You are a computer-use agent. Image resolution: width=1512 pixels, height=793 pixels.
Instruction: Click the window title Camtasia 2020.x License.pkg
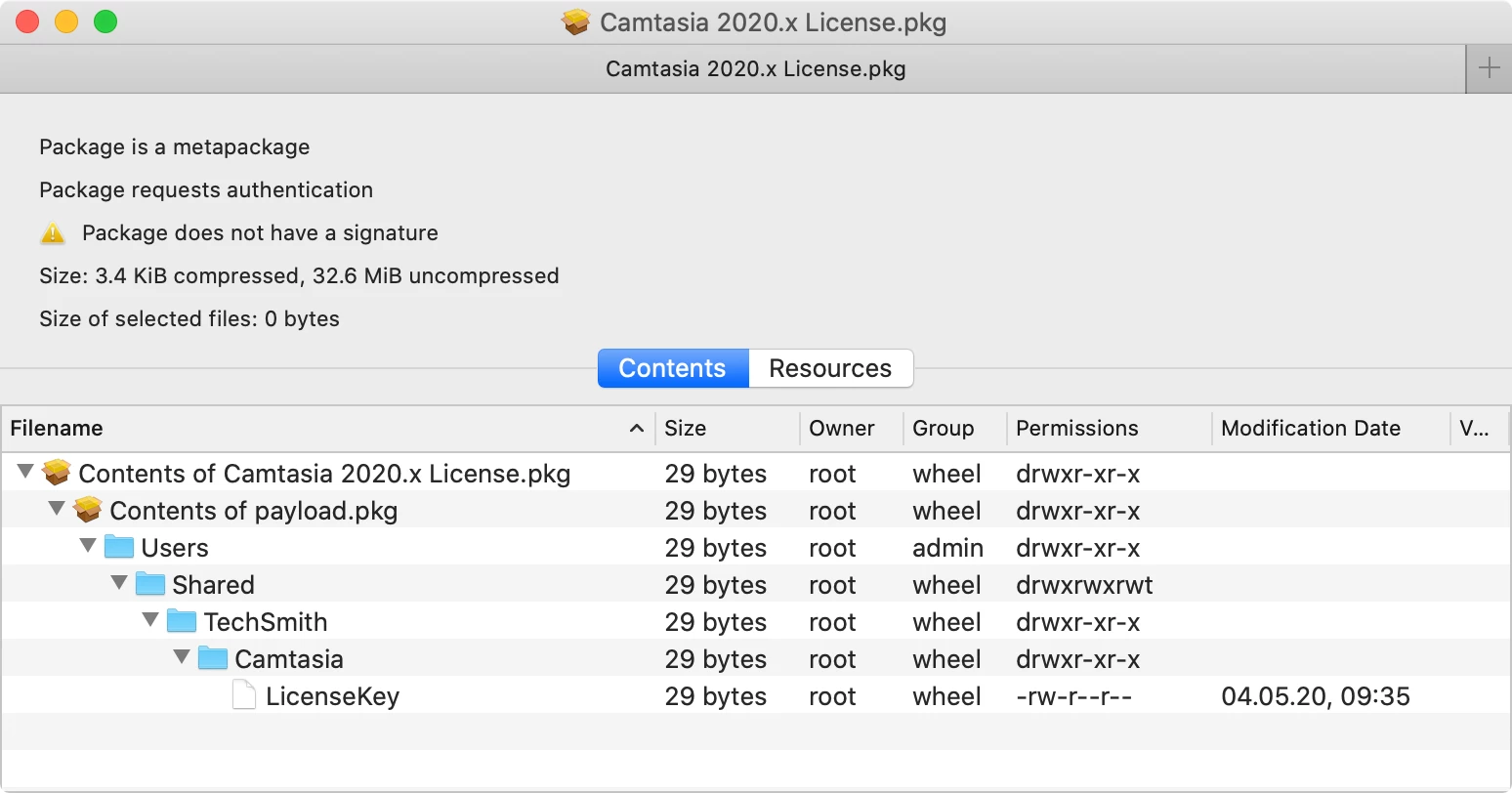click(x=773, y=22)
